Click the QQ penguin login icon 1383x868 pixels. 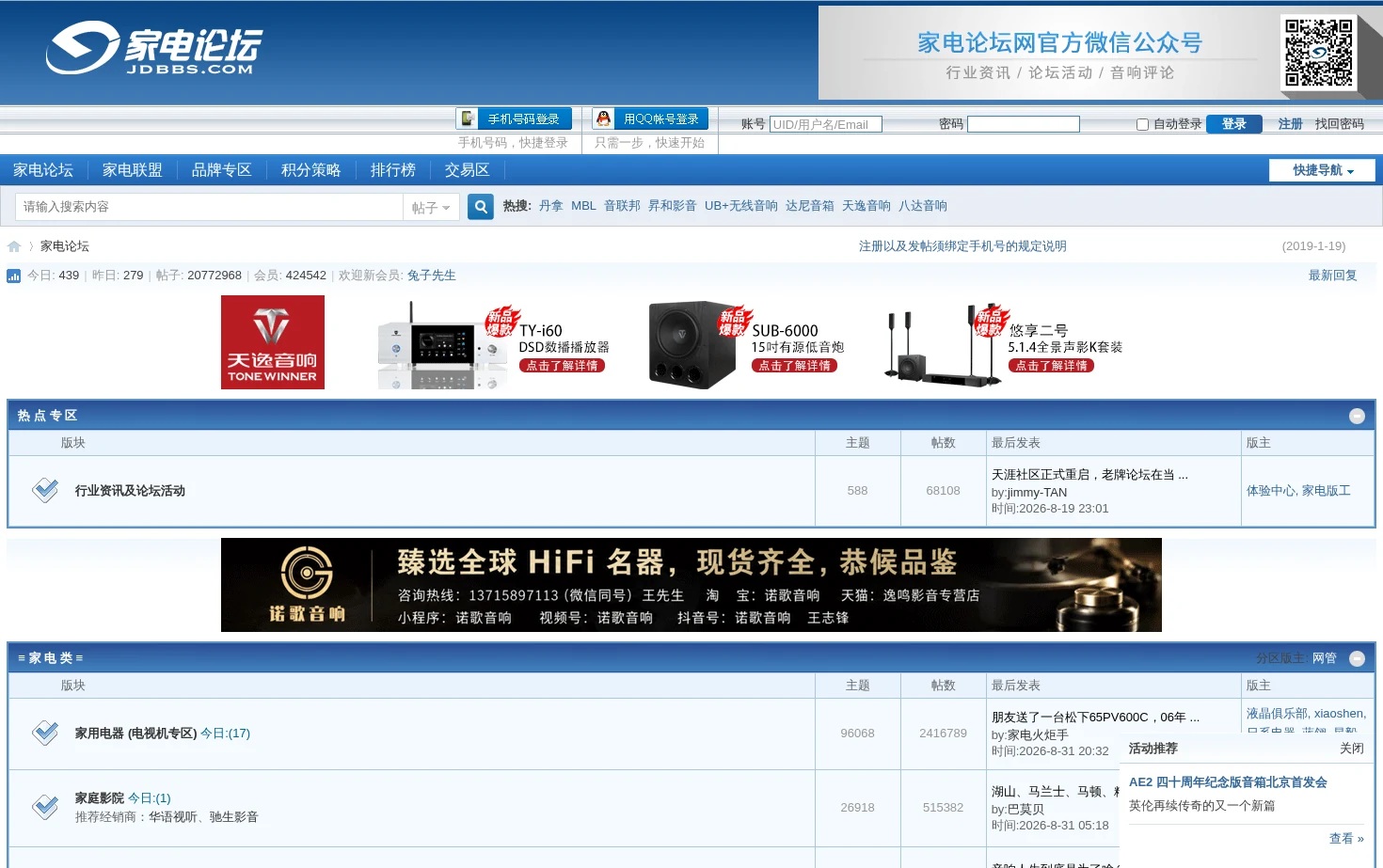pos(604,118)
